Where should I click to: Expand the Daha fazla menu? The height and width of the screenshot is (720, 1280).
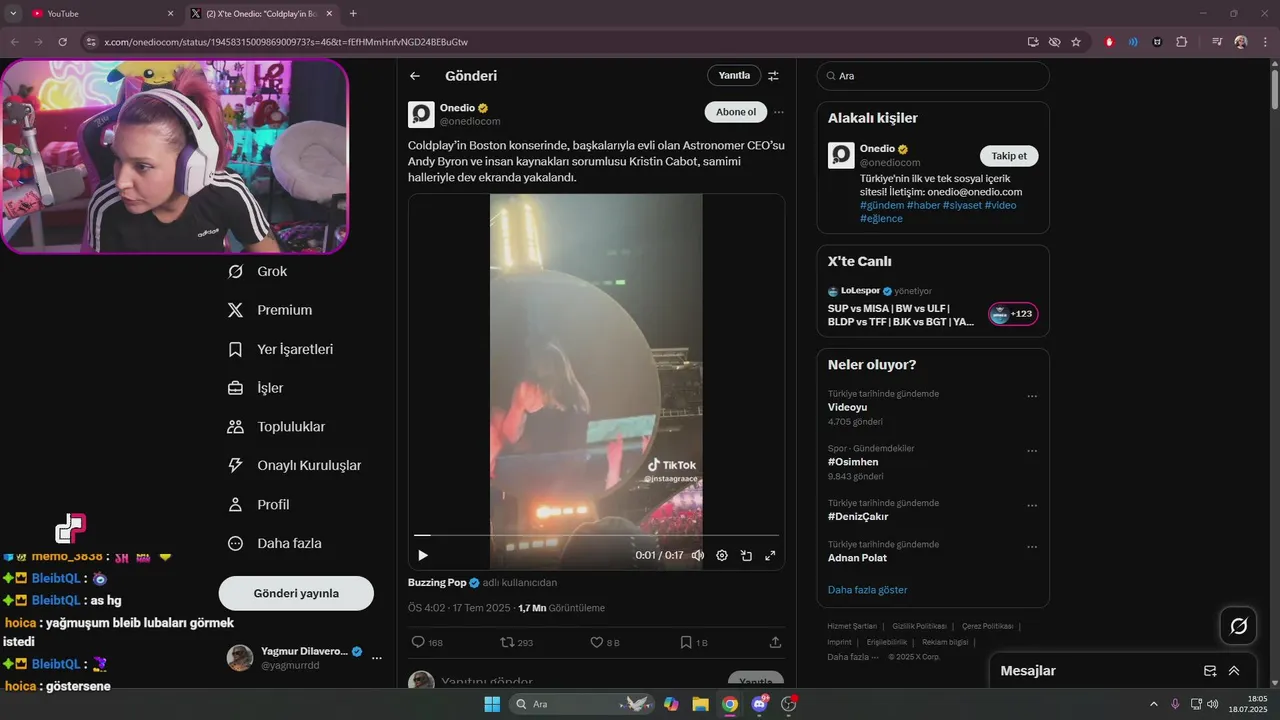click(275, 543)
